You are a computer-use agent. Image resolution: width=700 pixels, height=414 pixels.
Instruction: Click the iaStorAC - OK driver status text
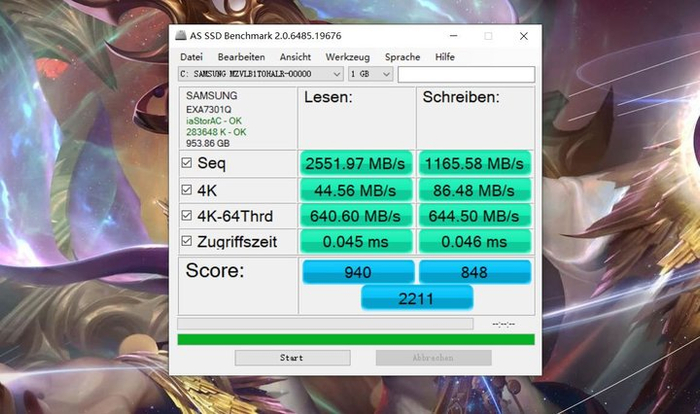point(214,121)
